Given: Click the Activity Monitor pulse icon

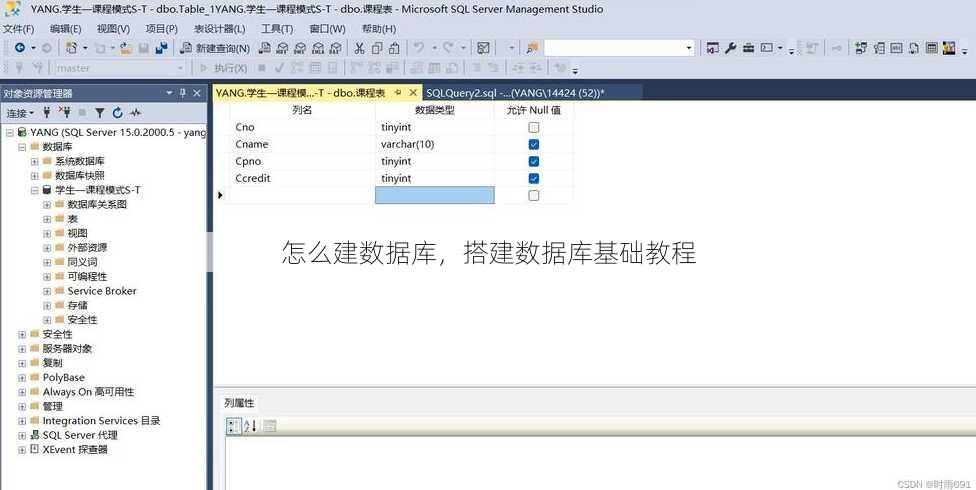Looking at the screenshot, I should coord(135,113).
